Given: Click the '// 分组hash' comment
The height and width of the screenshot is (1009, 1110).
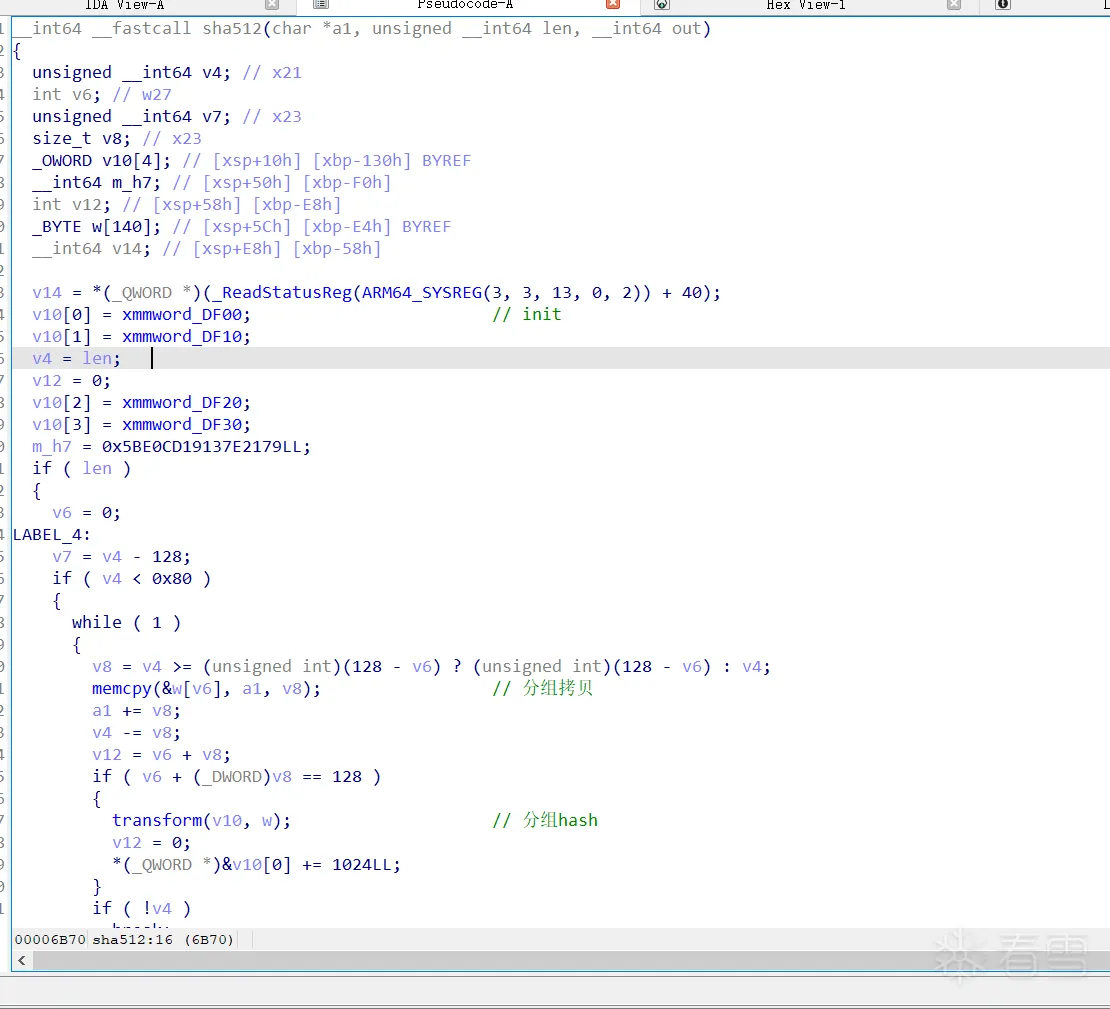Looking at the screenshot, I should point(545,820).
